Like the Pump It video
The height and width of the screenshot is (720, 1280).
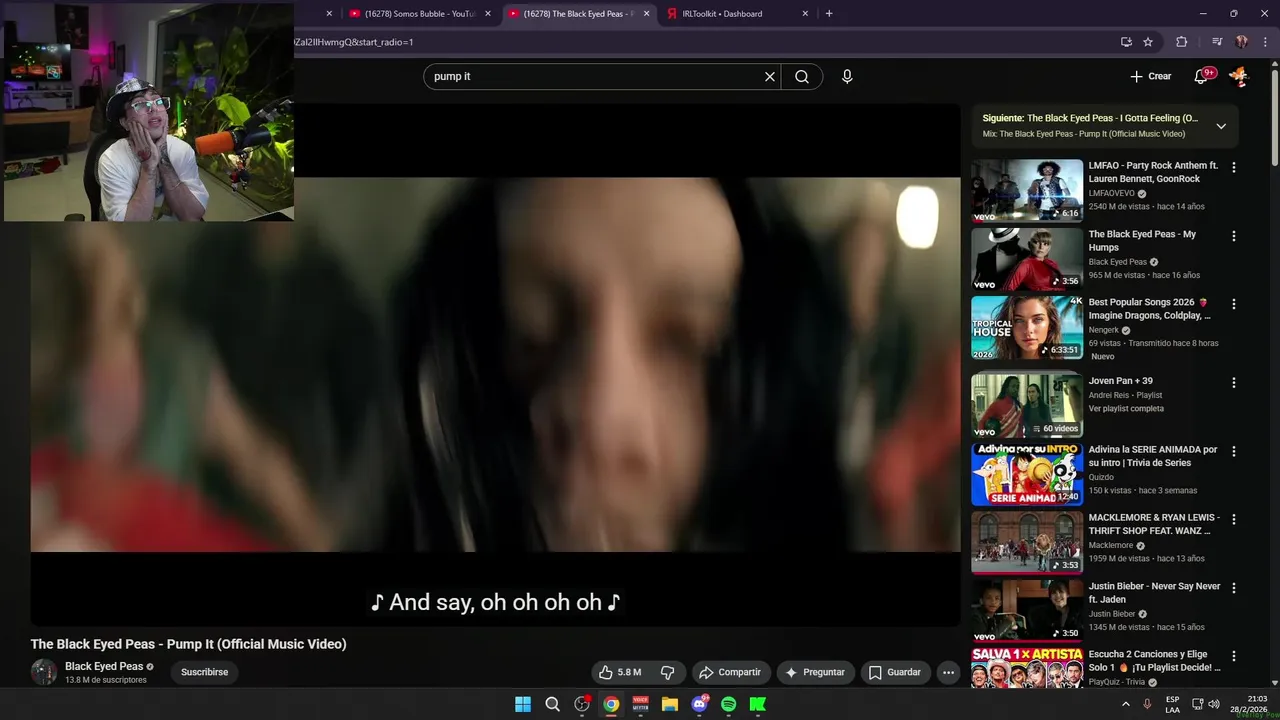(620, 673)
